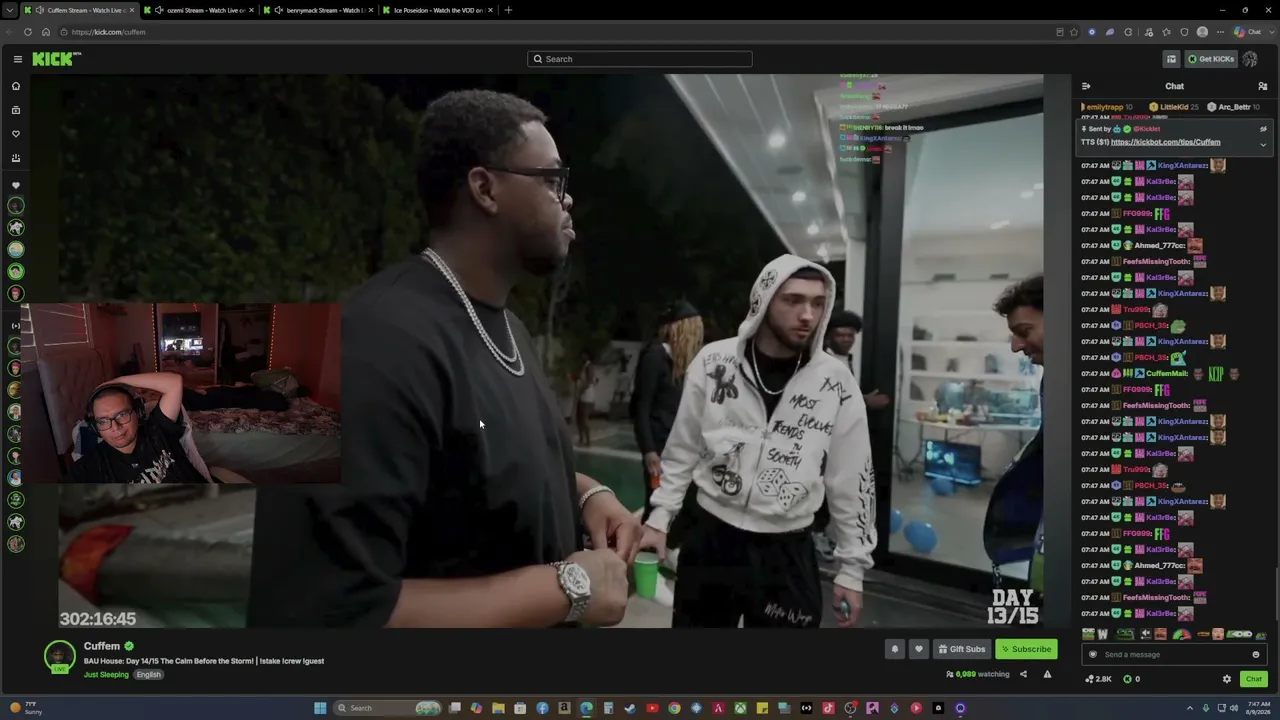The width and height of the screenshot is (1280, 720).
Task: Open Copilot Chat in browser toolbar
Action: 1248,32
